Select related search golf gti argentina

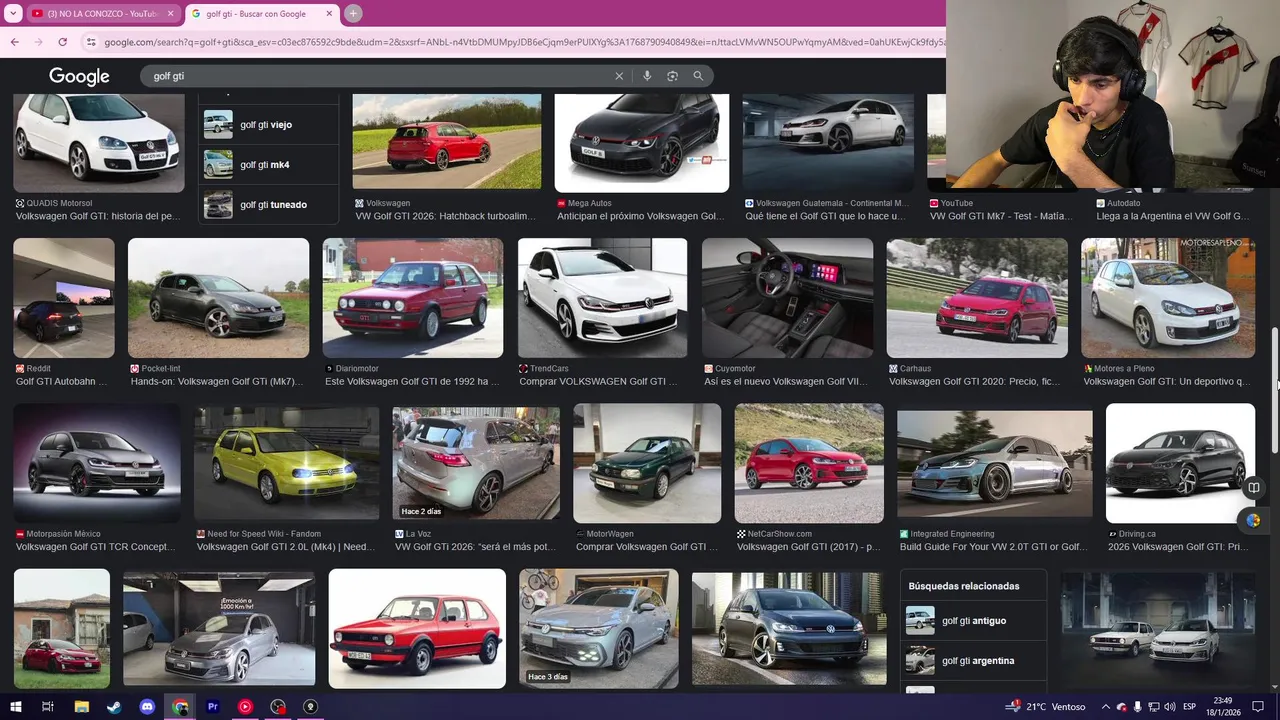click(974, 661)
